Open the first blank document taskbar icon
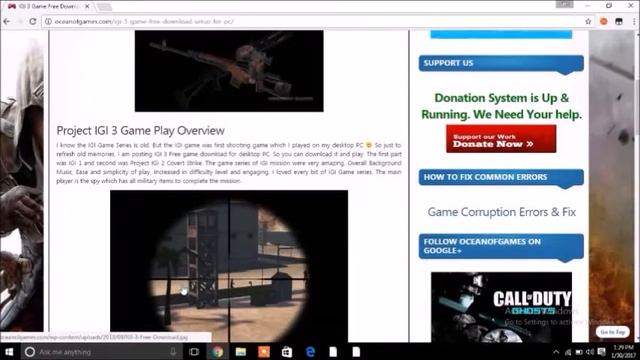The height and width of the screenshot is (360, 640). pyautogui.click(x=333, y=351)
